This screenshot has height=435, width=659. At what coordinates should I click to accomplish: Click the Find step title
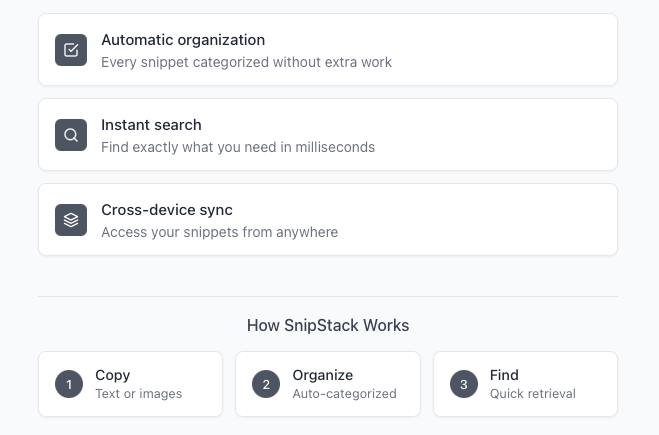coord(504,375)
